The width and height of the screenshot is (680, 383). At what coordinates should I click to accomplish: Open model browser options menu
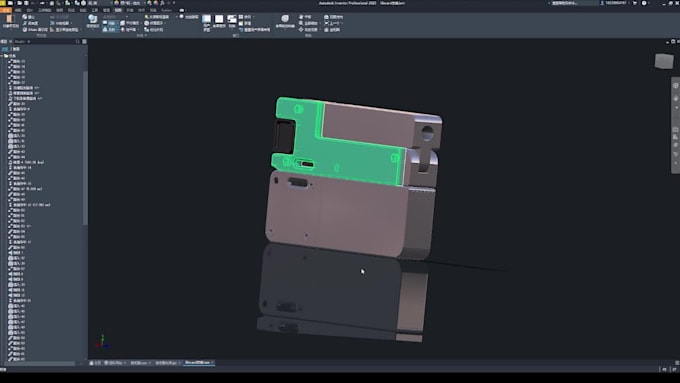click(x=84, y=42)
